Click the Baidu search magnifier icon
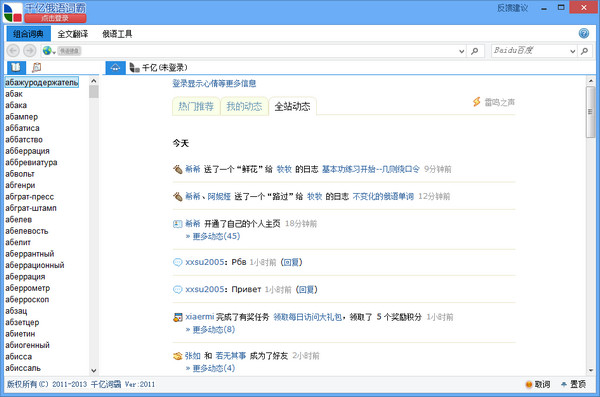 tap(584, 51)
